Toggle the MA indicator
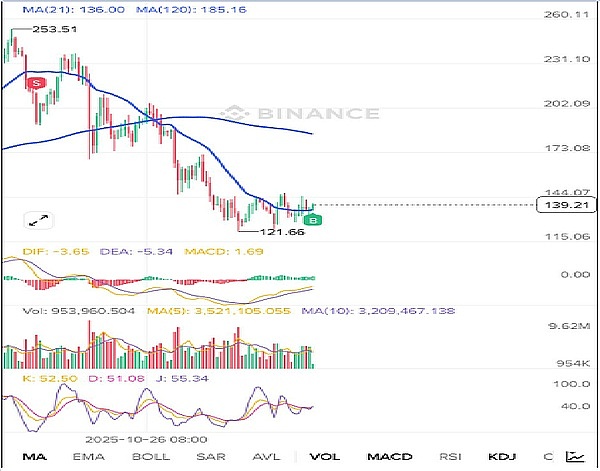This screenshot has width=600, height=471. (34, 456)
